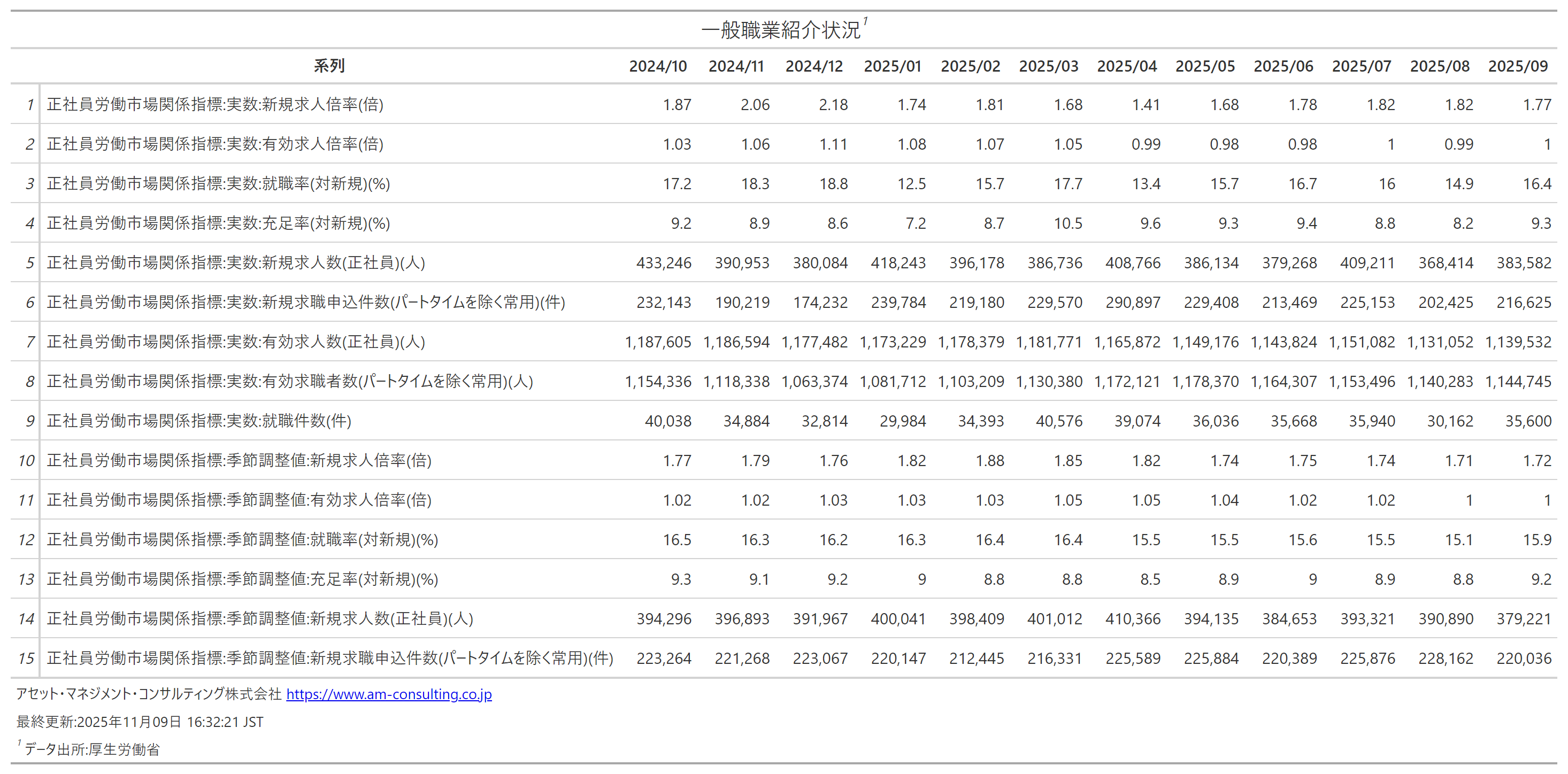This screenshot has height=774, width=1568.
Task: Click the 系列 column header
Action: (x=329, y=66)
